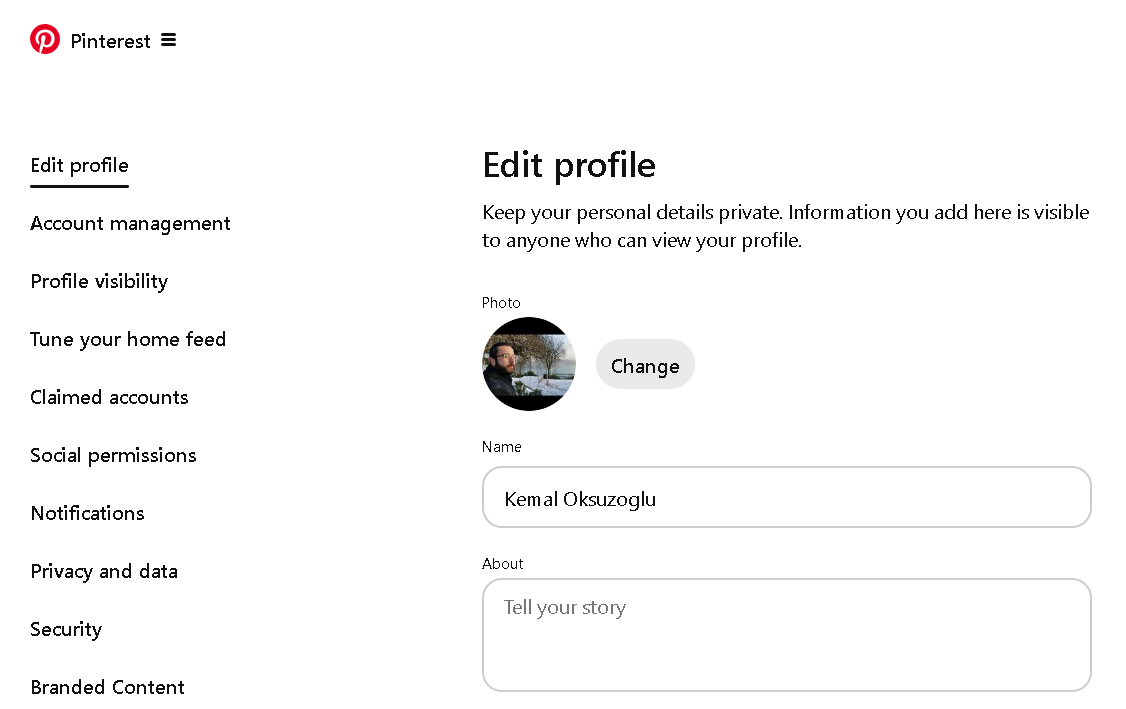Click inside the Name field
The image size is (1126, 709).
787,497
